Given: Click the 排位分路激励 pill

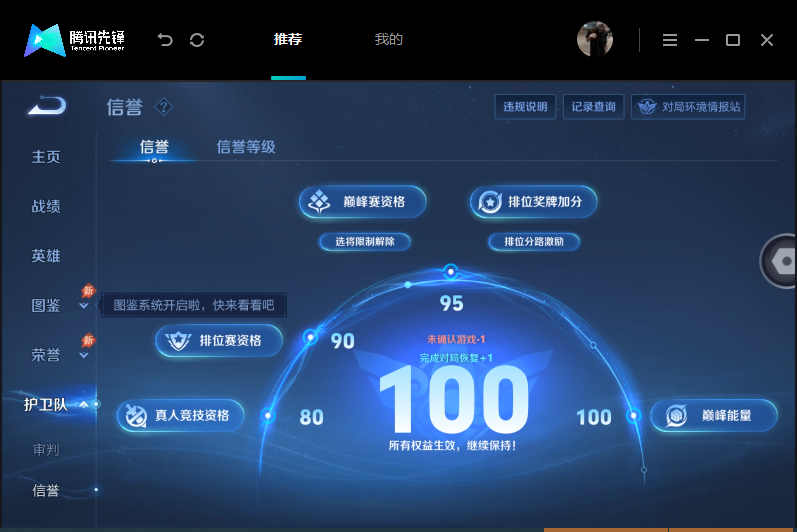Looking at the screenshot, I should pyautogui.click(x=534, y=241).
